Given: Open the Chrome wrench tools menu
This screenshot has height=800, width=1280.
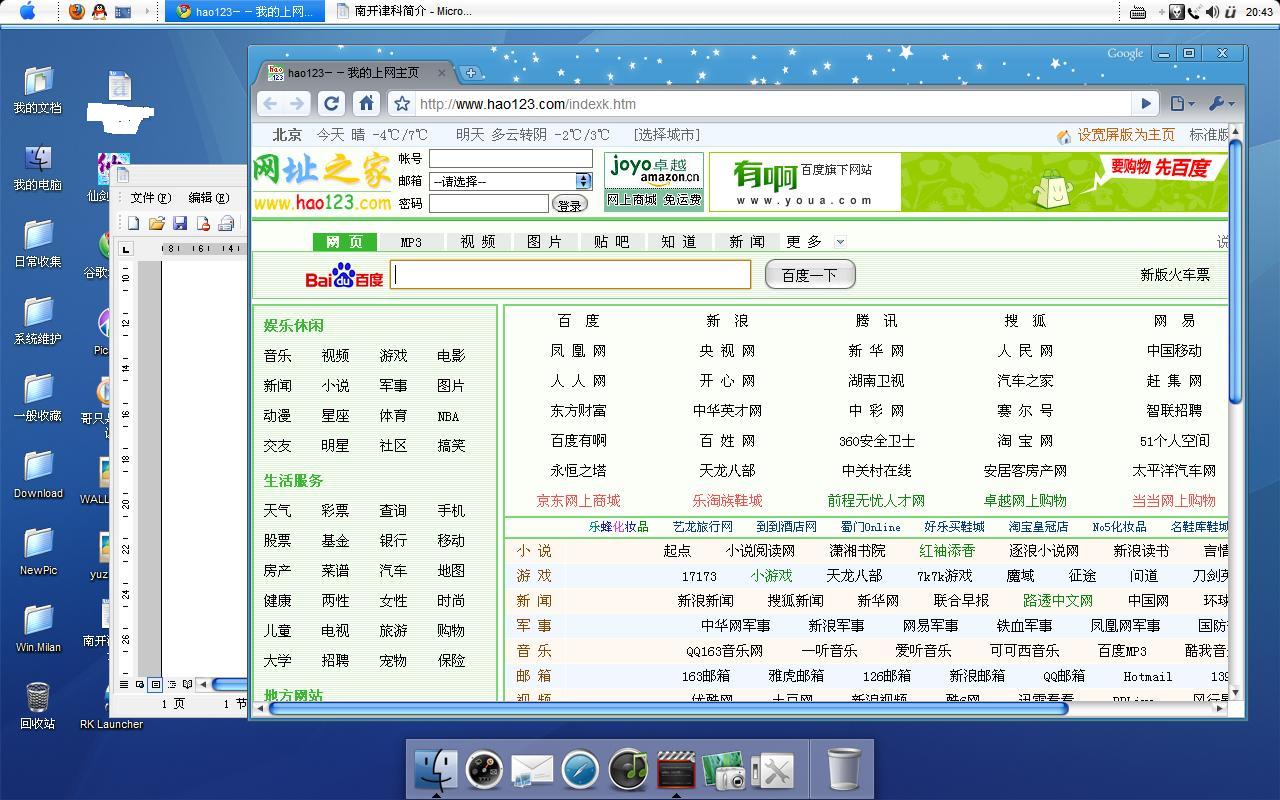Looking at the screenshot, I should click(1221, 103).
